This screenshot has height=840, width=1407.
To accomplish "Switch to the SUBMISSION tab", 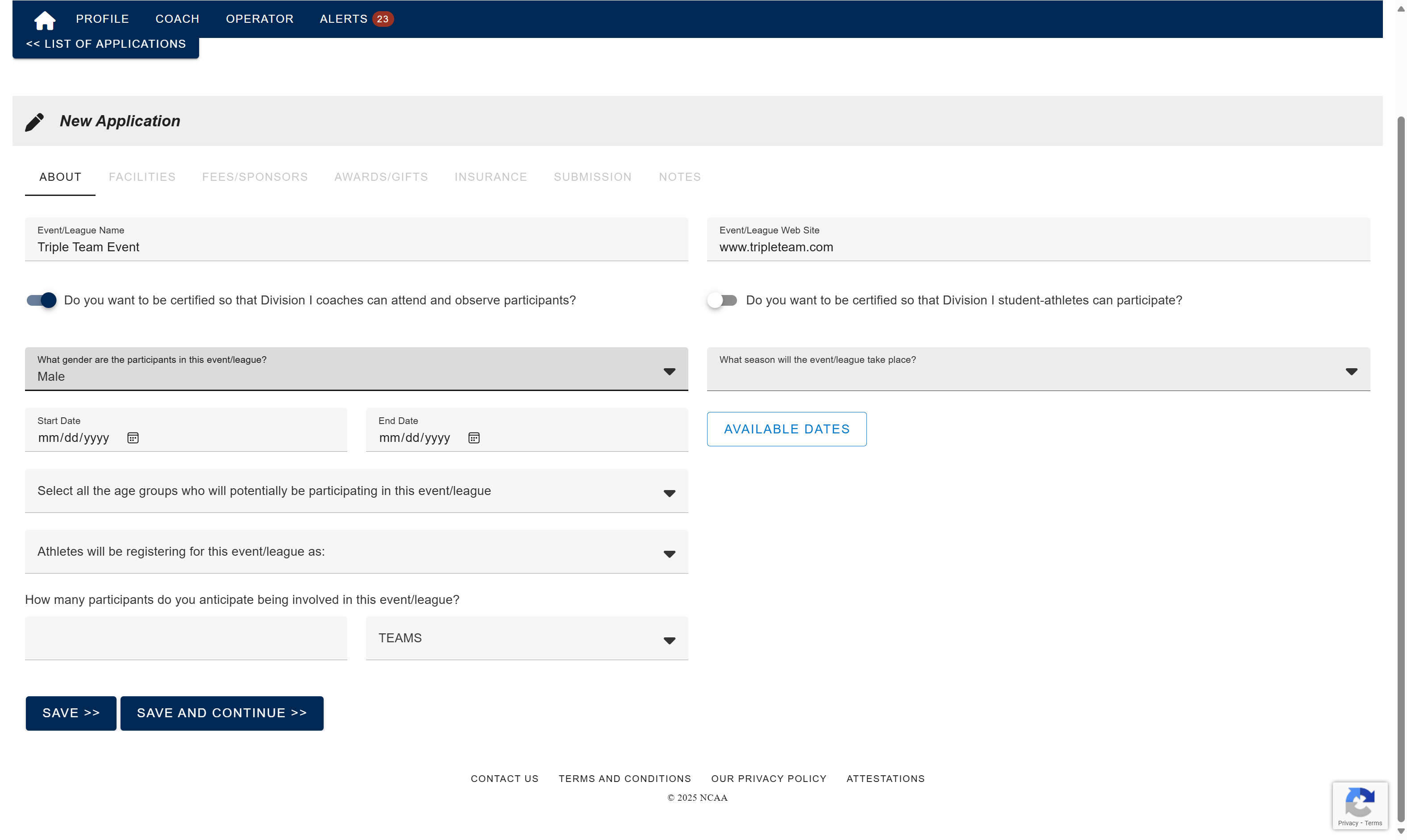I will [x=592, y=177].
